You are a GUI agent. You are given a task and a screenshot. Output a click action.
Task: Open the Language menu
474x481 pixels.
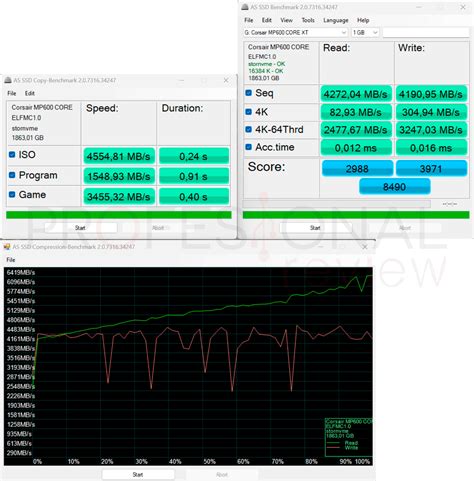pos(335,20)
